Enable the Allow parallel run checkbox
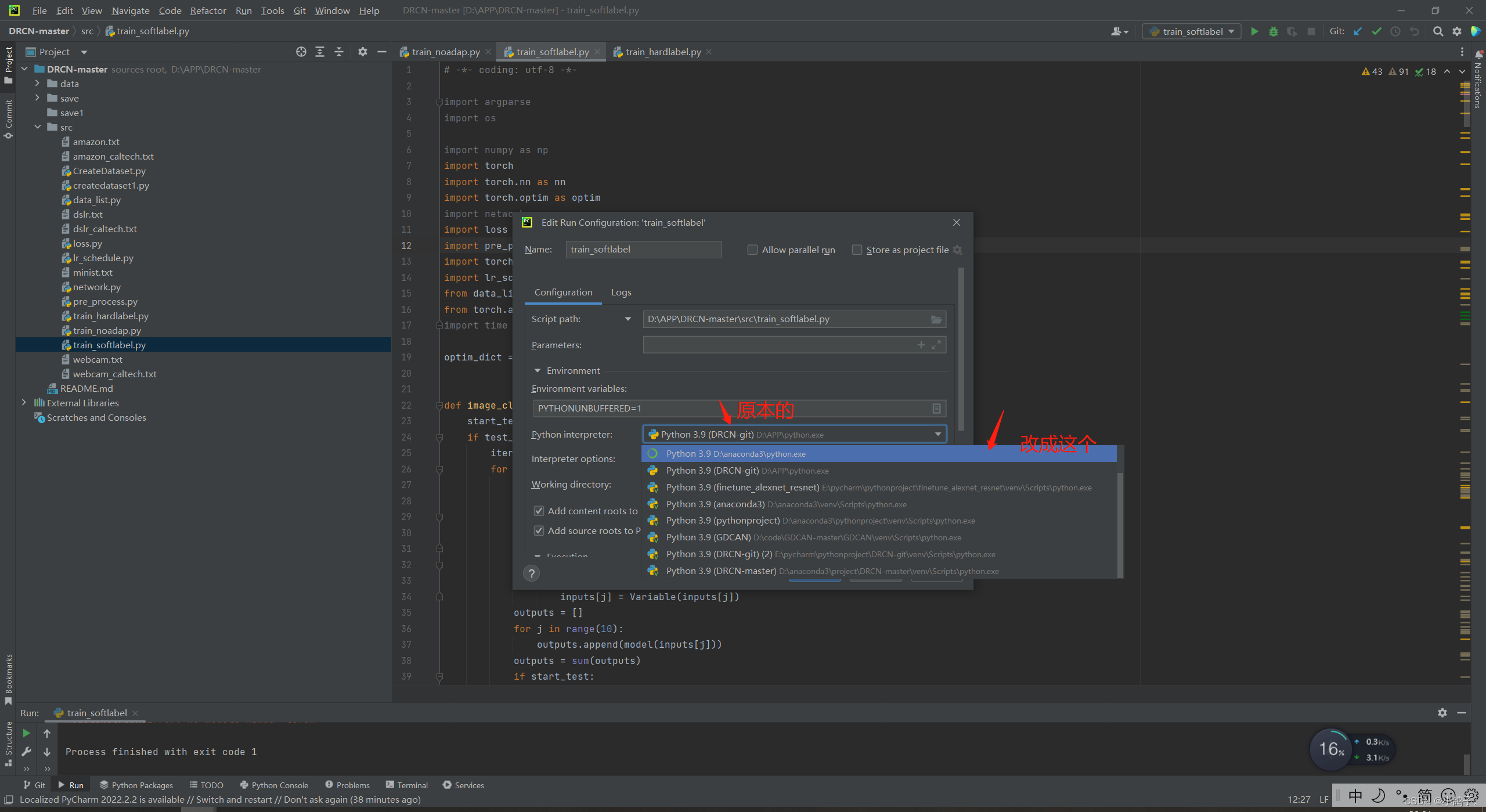1486x812 pixels. click(752, 250)
